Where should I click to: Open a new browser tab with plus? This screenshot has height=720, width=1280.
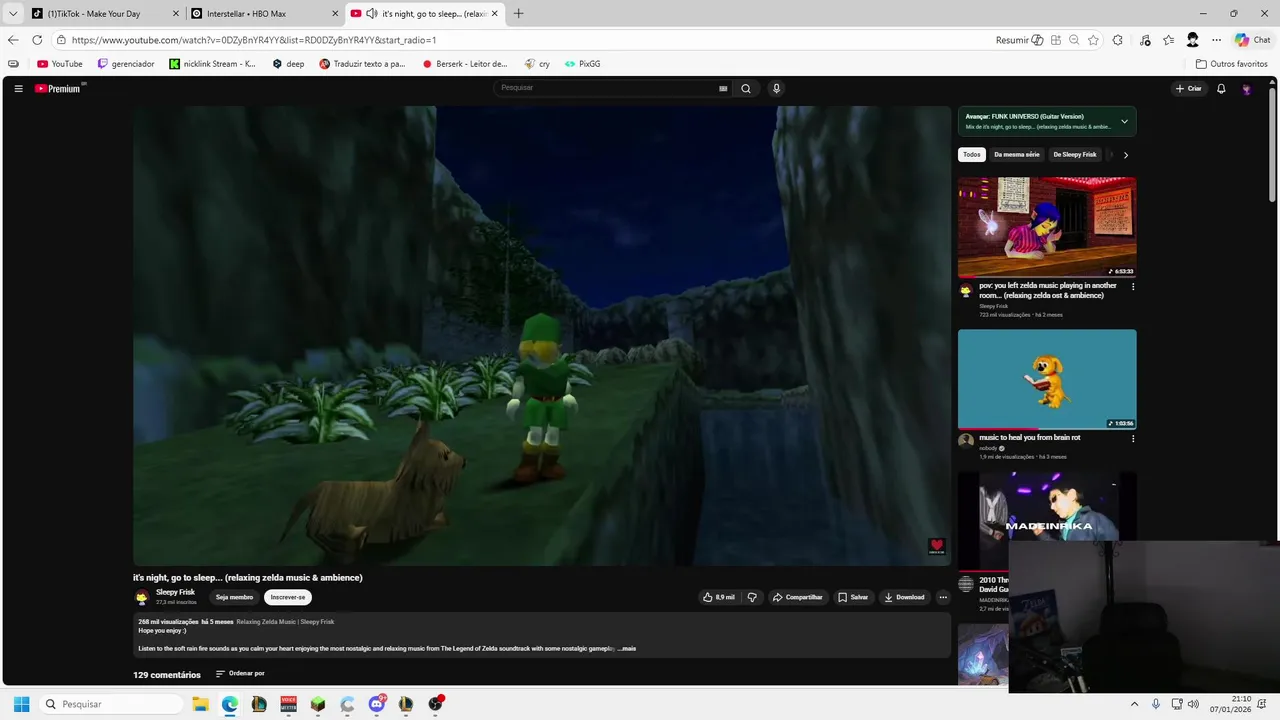point(518,13)
